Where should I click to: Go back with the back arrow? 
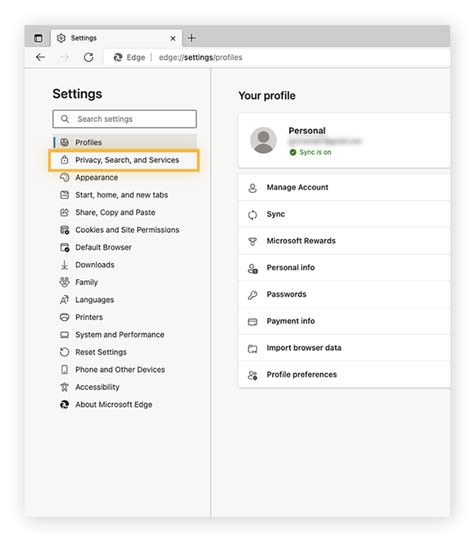coord(40,57)
